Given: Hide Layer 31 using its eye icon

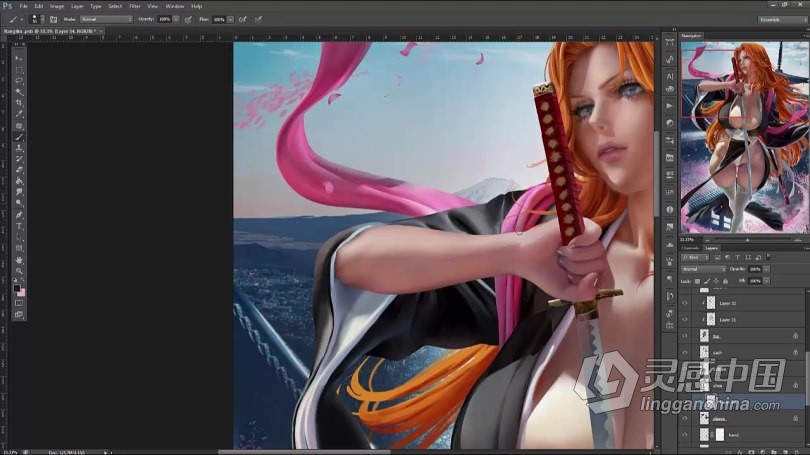Looking at the screenshot, I should pyautogui.click(x=685, y=320).
